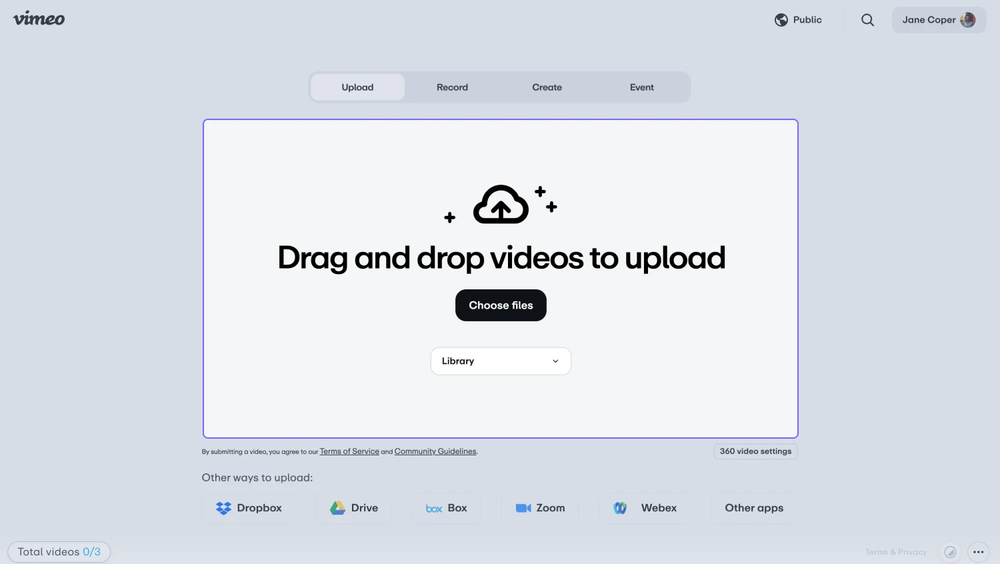Click the cloud upload icon
This screenshot has height=564, width=1000.
click(x=501, y=204)
